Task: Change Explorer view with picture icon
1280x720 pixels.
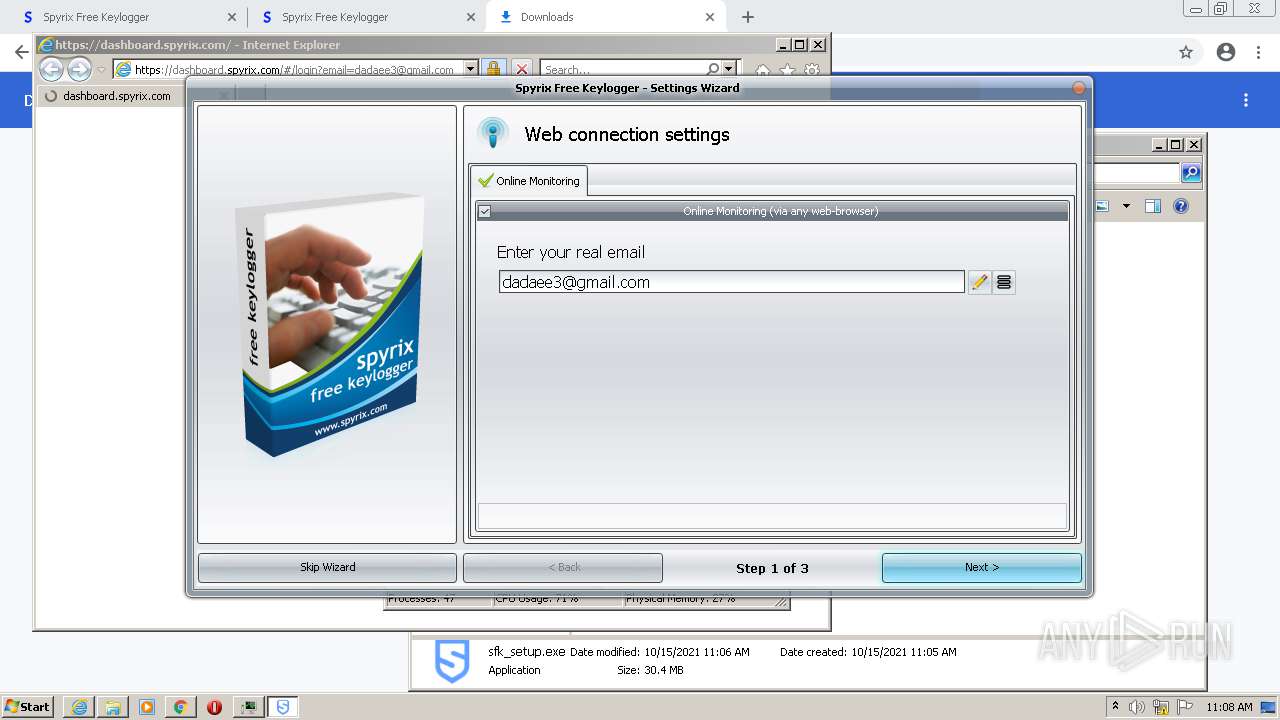Action: tap(1103, 206)
